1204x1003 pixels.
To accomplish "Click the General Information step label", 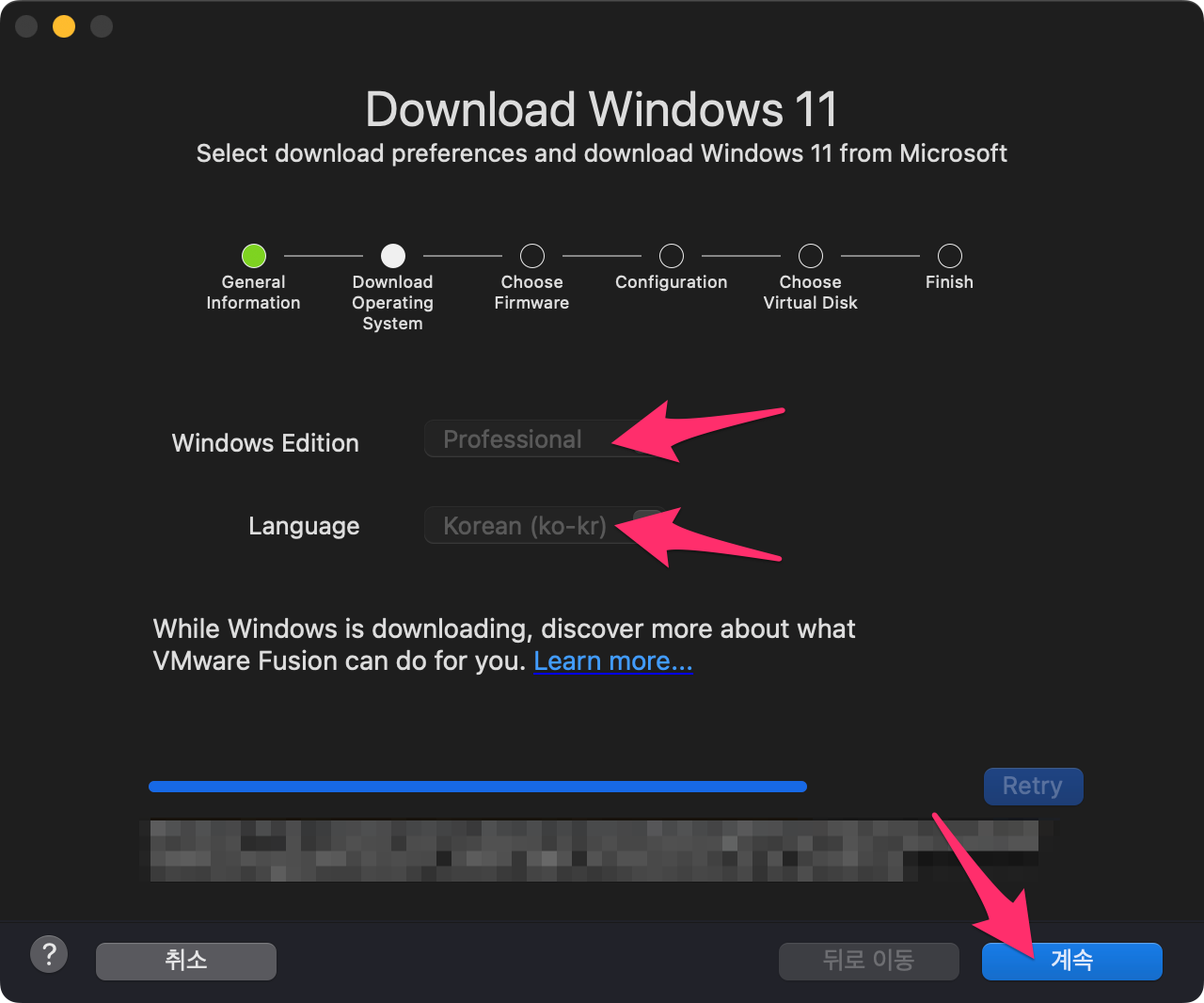I will pyautogui.click(x=254, y=293).
